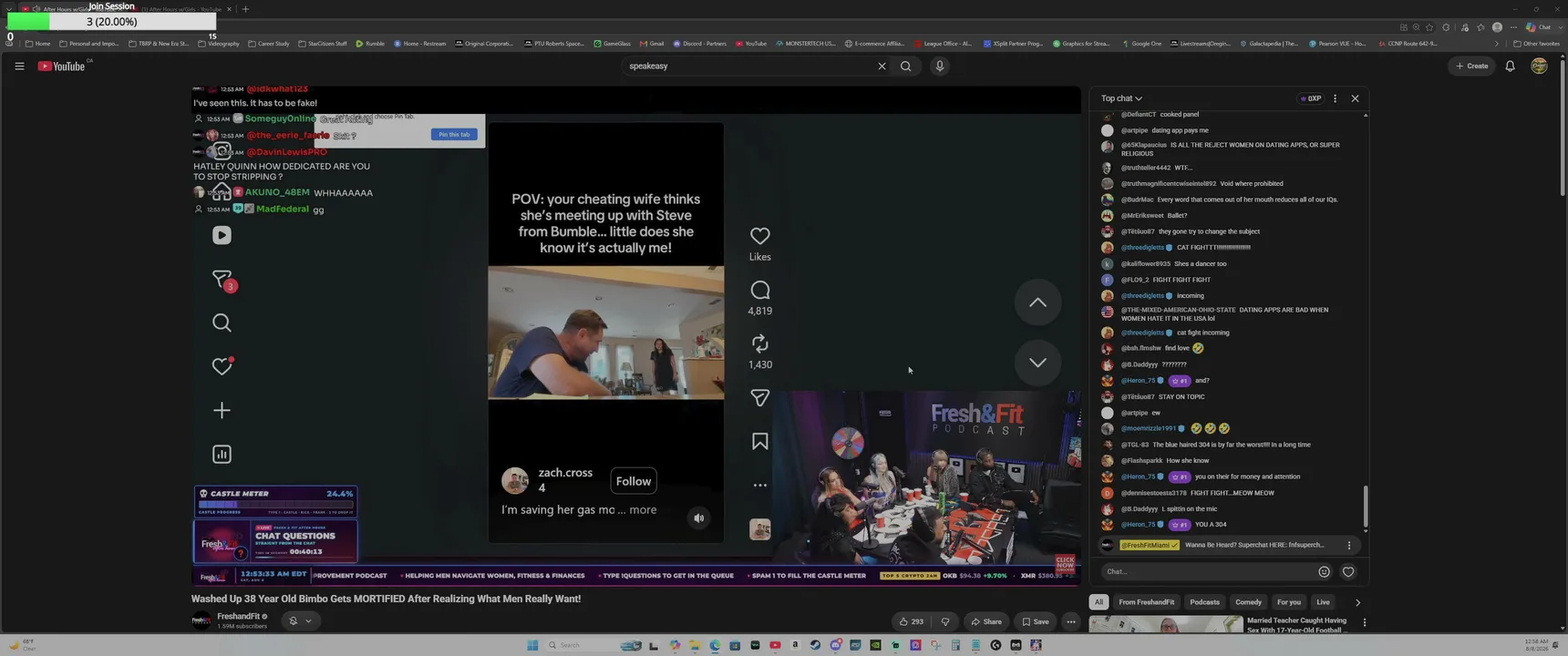The width and height of the screenshot is (1568, 656).
Task: Open the YouTube guide hamburger menu
Action: point(19,66)
